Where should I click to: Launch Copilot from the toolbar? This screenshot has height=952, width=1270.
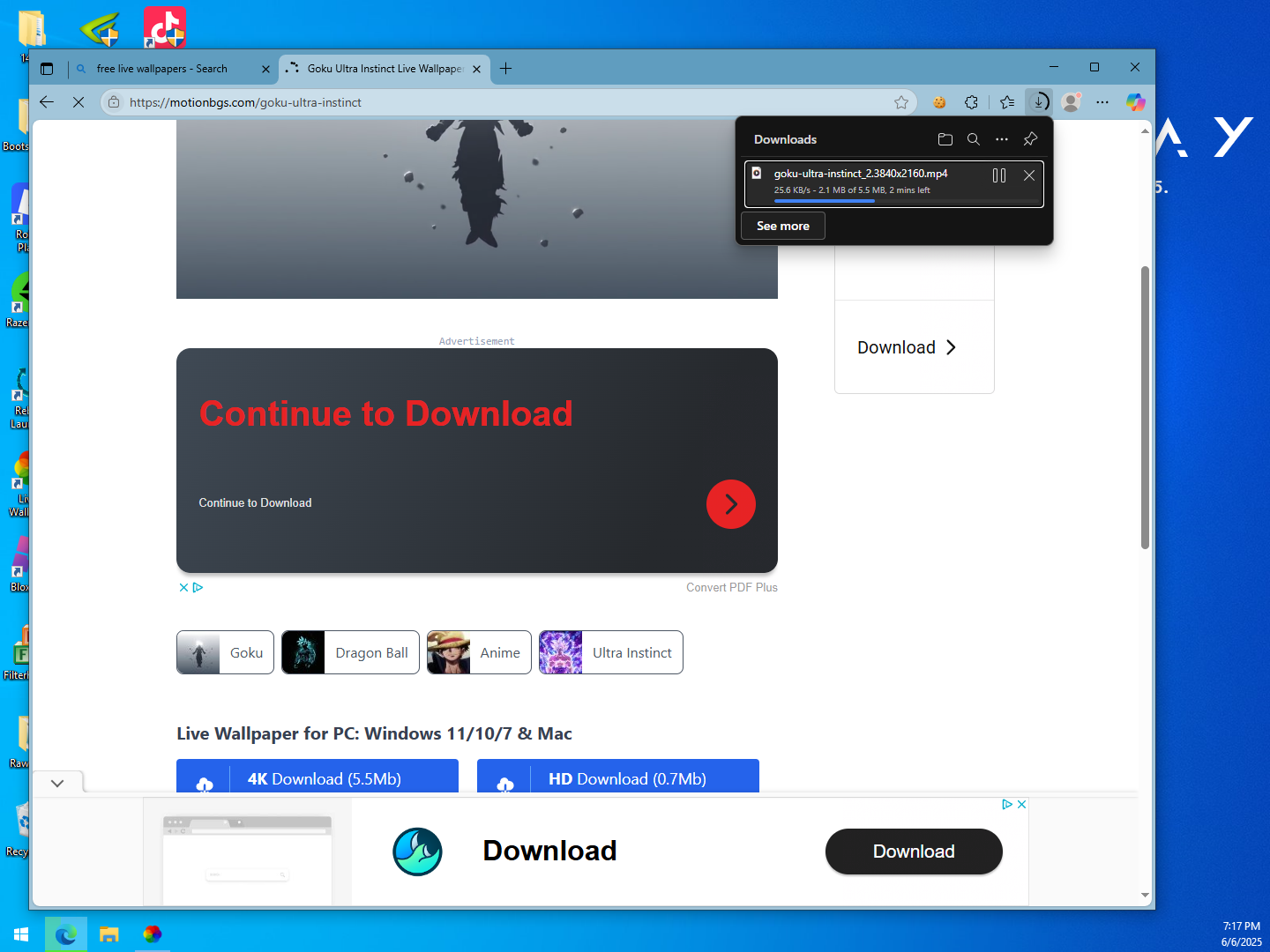(1136, 102)
